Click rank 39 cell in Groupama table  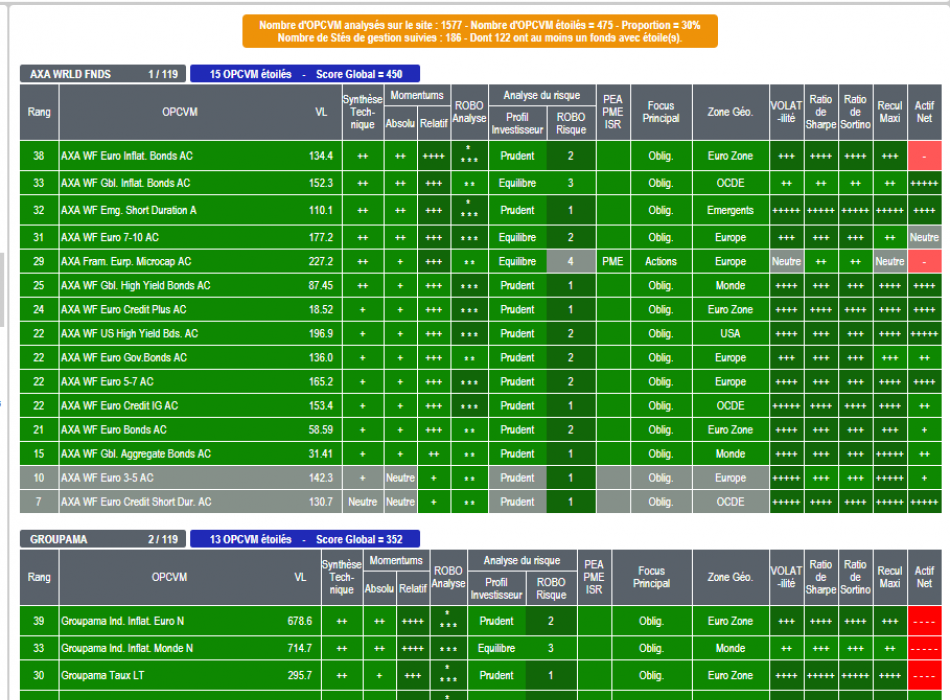(39, 621)
